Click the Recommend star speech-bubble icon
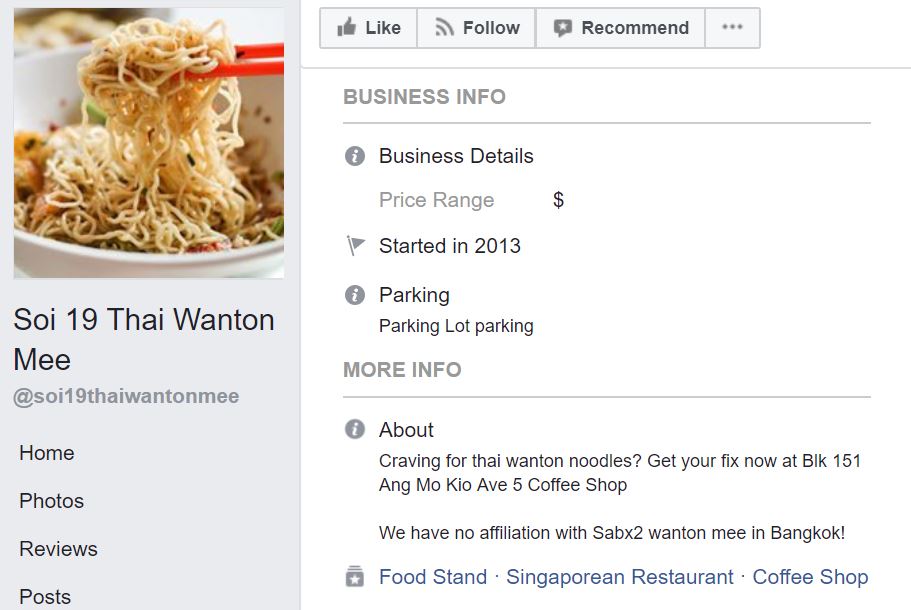The image size is (911, 610). (563, 28)
